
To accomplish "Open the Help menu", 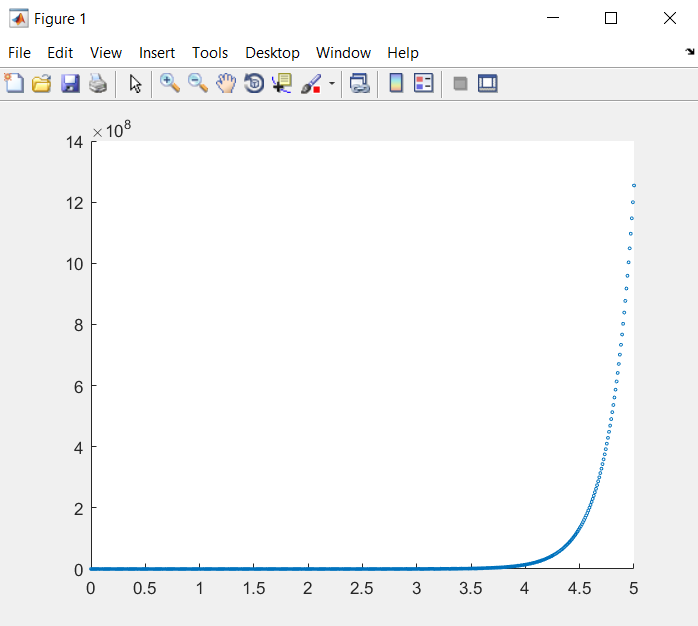I will coord(403,53).
